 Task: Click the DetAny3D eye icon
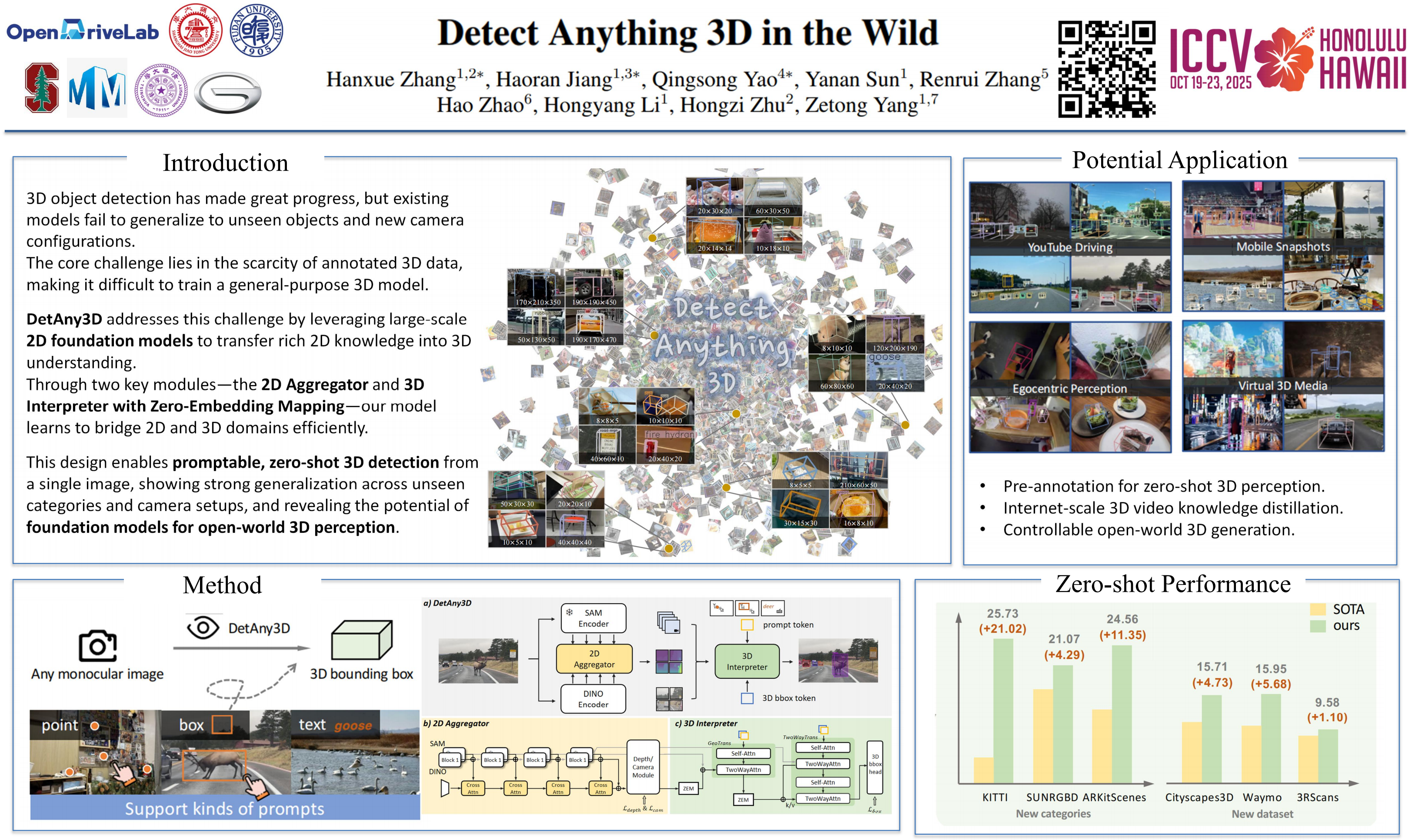[x=203, y=627]
